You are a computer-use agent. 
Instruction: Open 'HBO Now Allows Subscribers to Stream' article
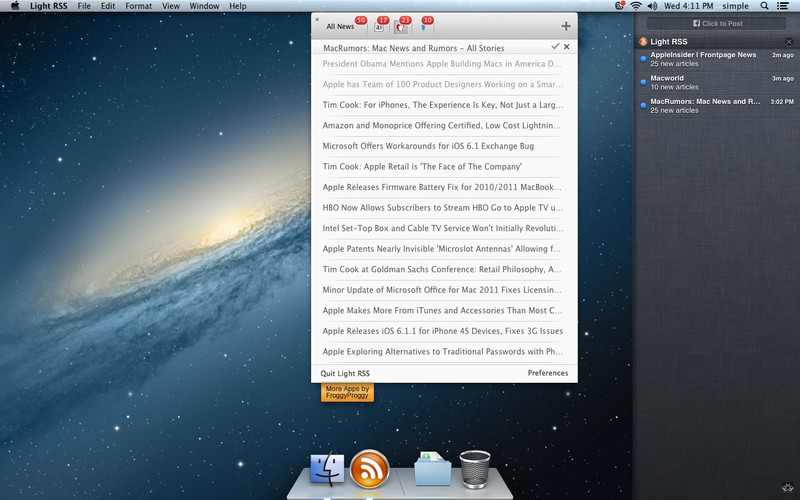442,208
